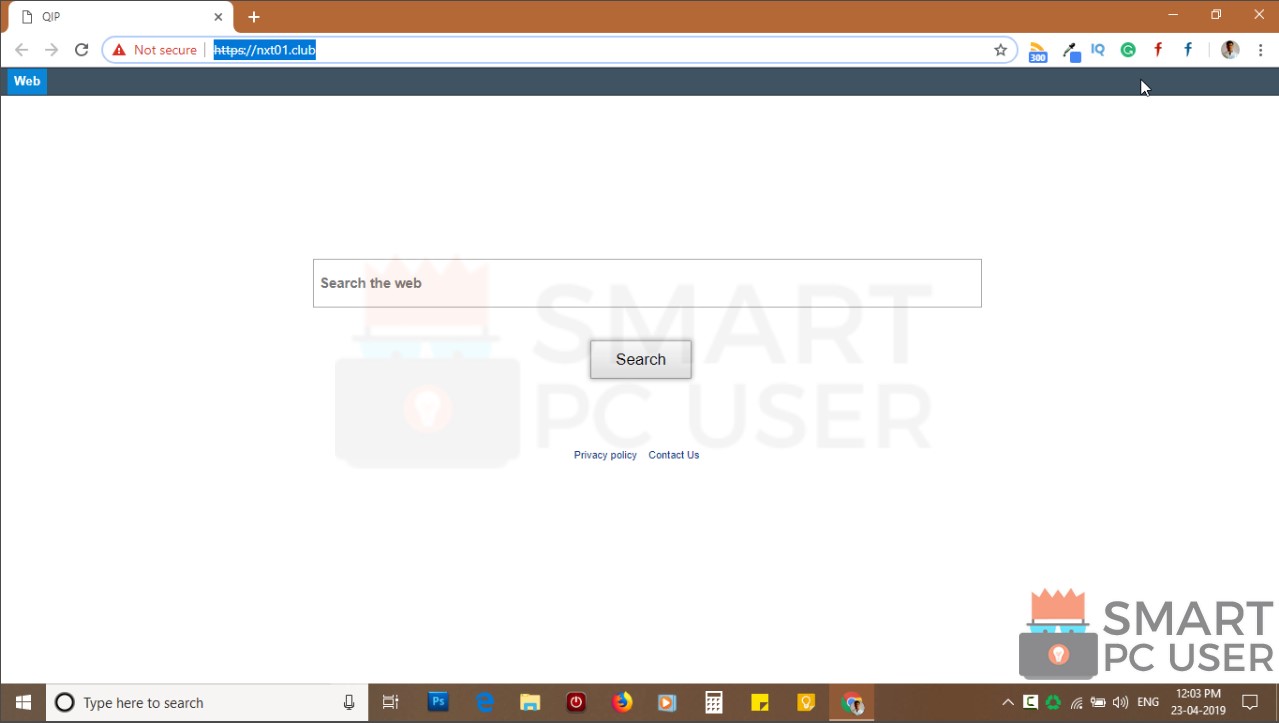The width and height of the screenshot is (1279, 723).
Task: Open Camtasia from the system tray
Action: (x=1030, y=702)
